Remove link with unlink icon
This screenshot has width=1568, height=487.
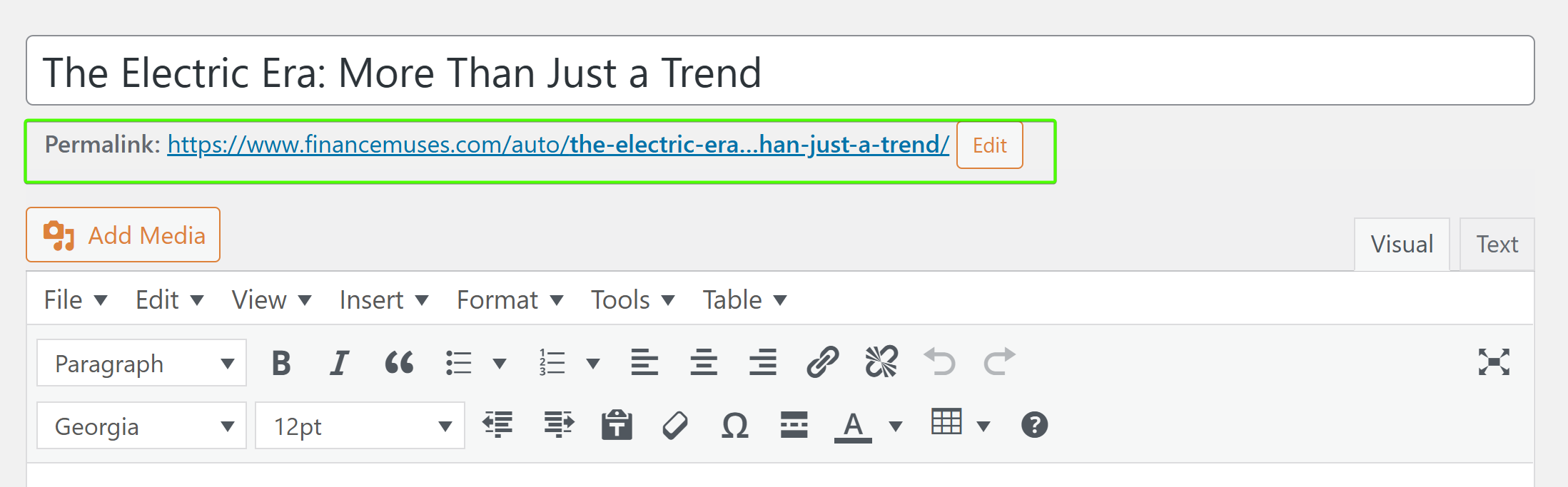[x=881, y=363]
